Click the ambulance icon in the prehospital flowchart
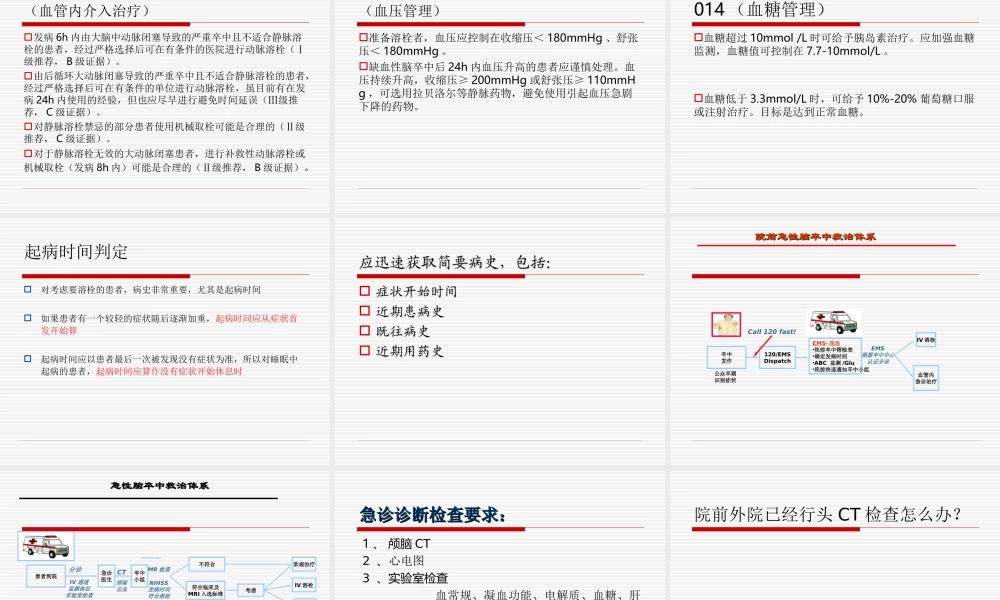Image resolution: width=1000 pixels, height=600 pixels. (835, 322)
